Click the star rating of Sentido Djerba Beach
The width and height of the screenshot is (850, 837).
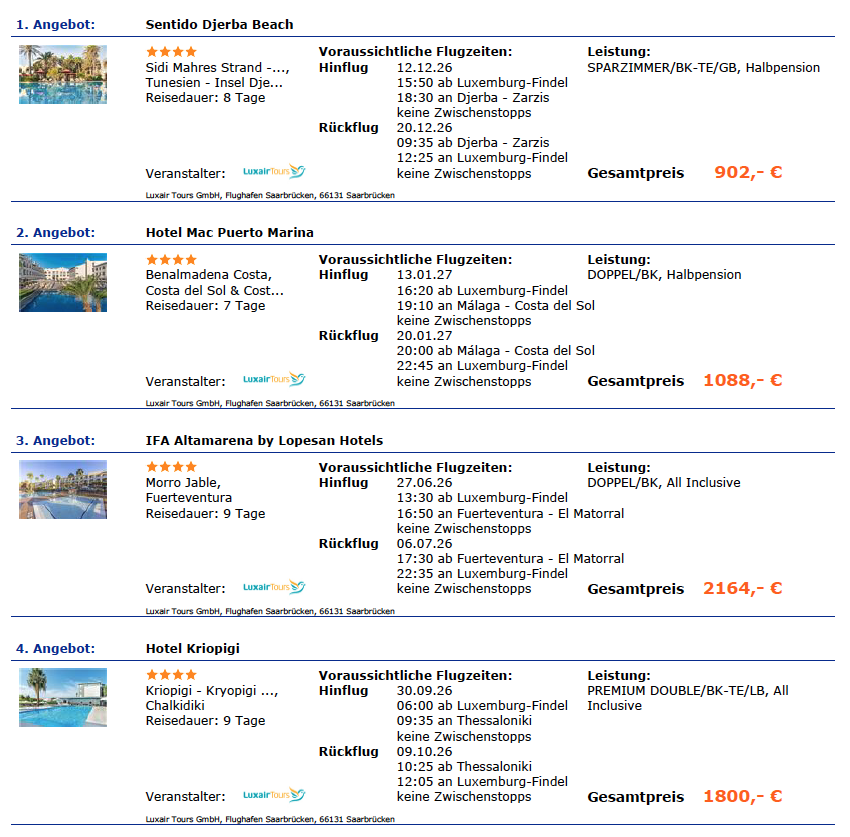pyautogui.click(x=171, y=52)
